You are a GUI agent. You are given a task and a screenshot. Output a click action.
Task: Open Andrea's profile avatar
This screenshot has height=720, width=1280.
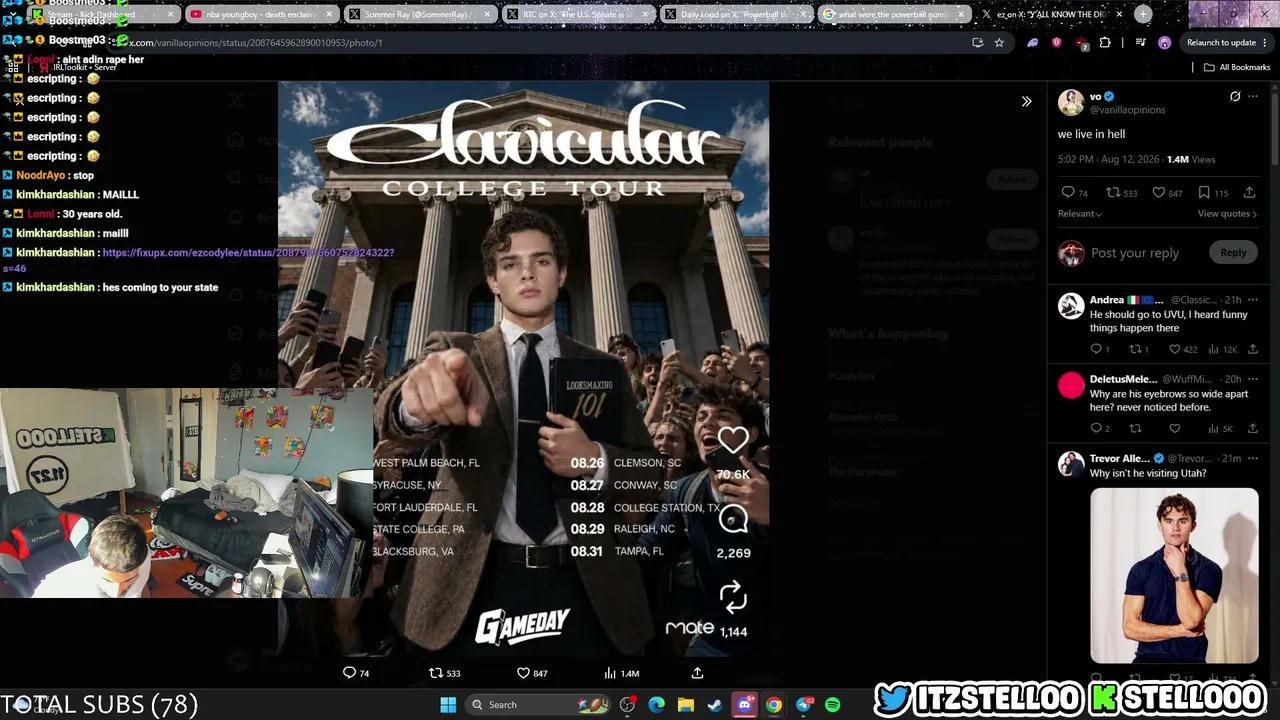(1071, 305)
